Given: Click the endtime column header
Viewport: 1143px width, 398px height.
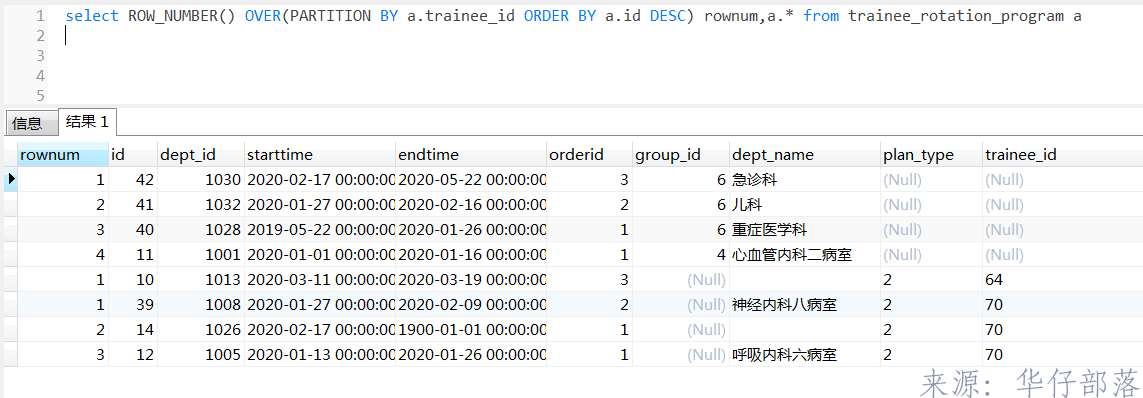Looking at the screenshot, I should 470,155.
